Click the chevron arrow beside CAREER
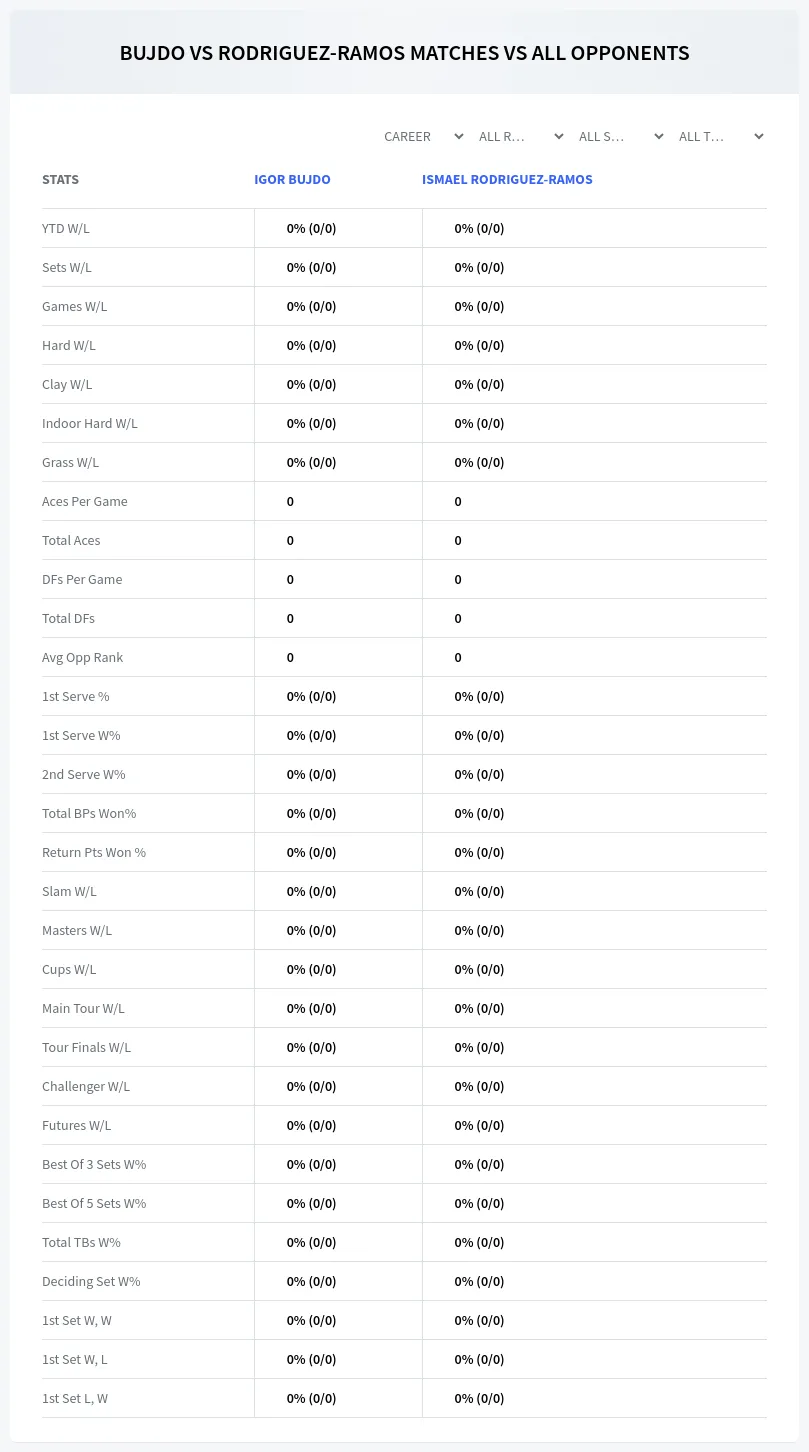 459,136
